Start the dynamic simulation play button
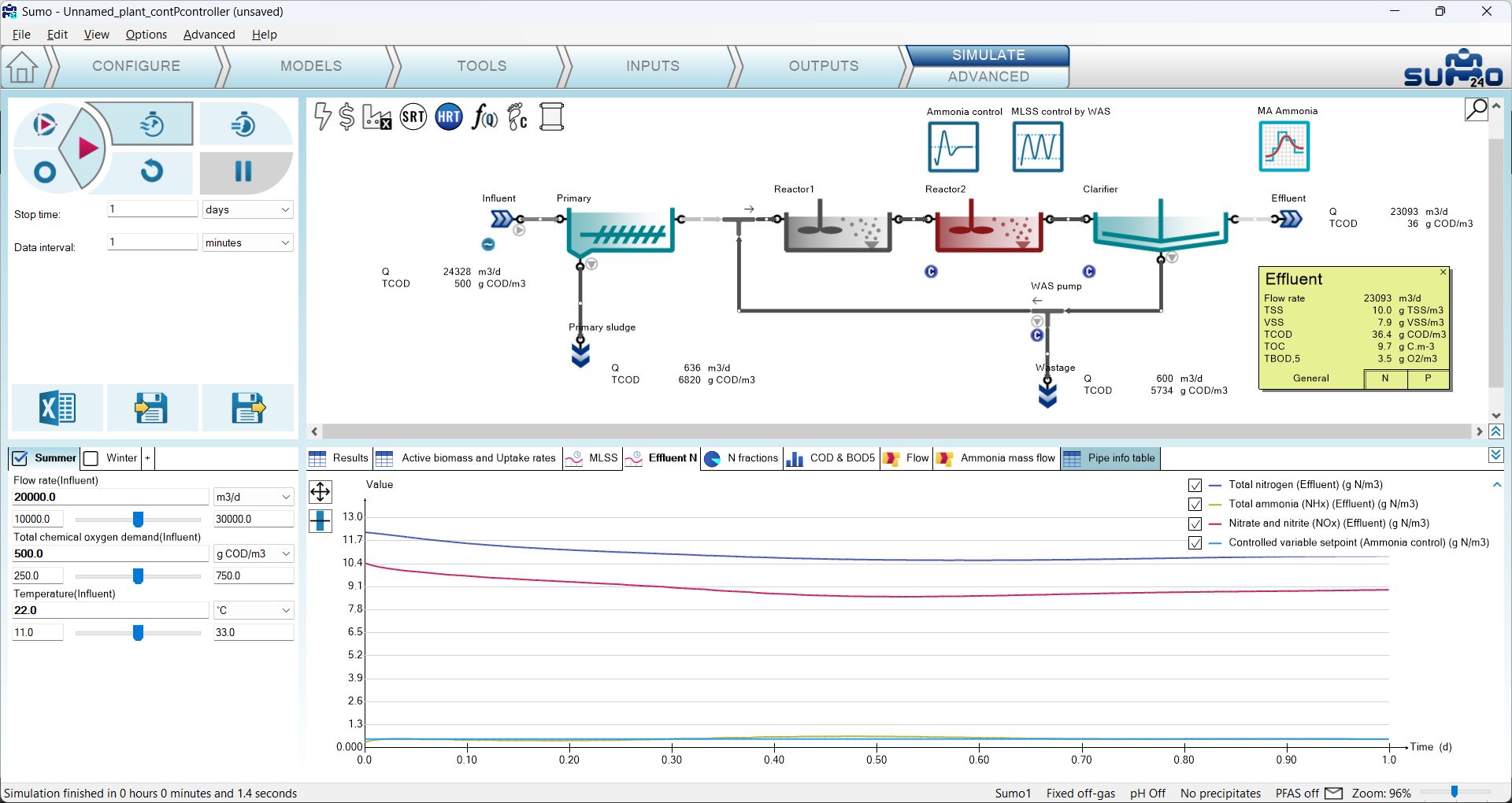 coord(87,147)
